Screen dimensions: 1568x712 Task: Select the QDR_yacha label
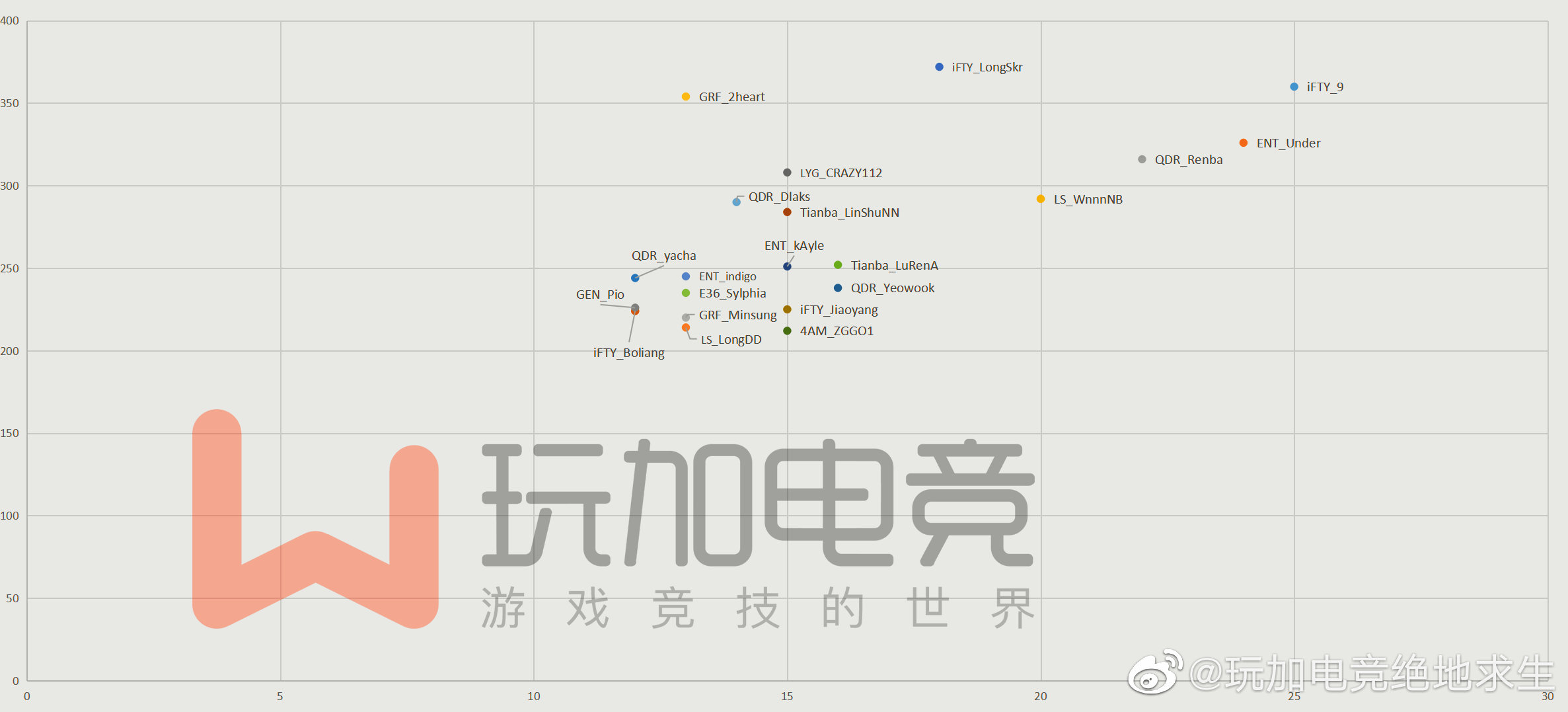[x=663, y=256]
